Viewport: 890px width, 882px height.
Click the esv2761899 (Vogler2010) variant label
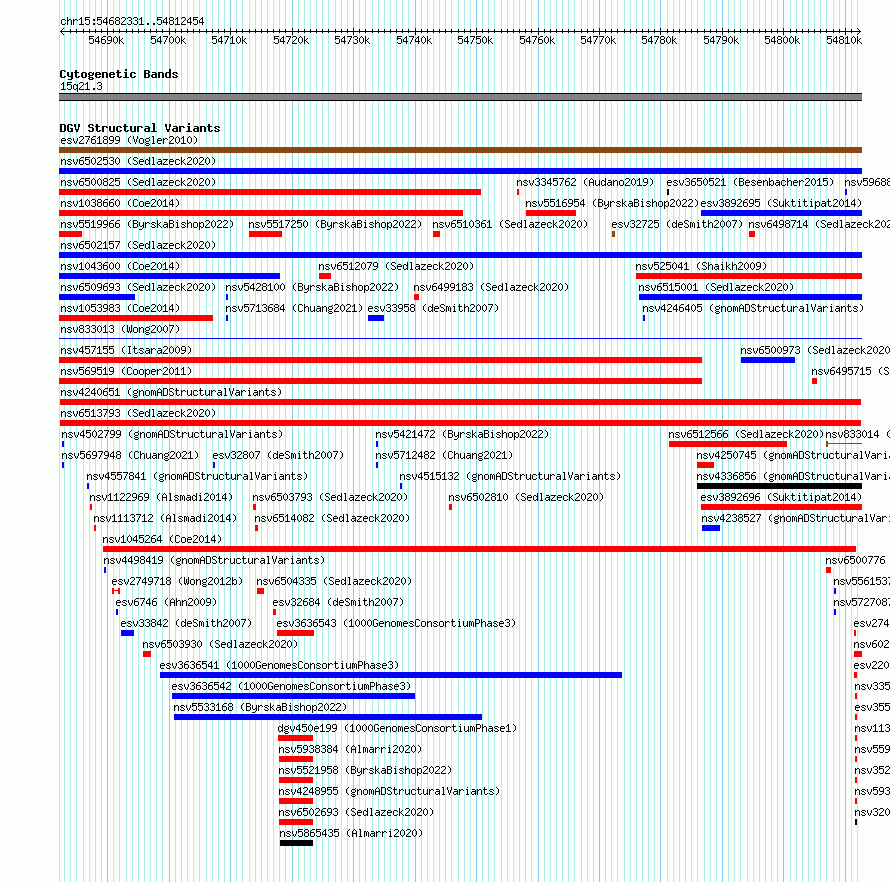coord(129,140)
